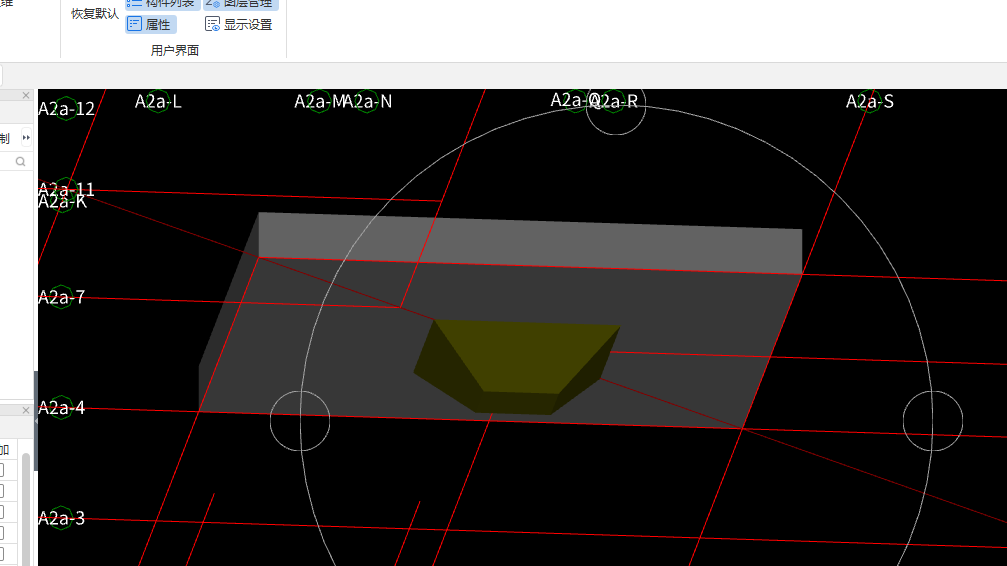Click 恢复默认 to restore default layout
1007x566 pixels.
tap(94, 14)
